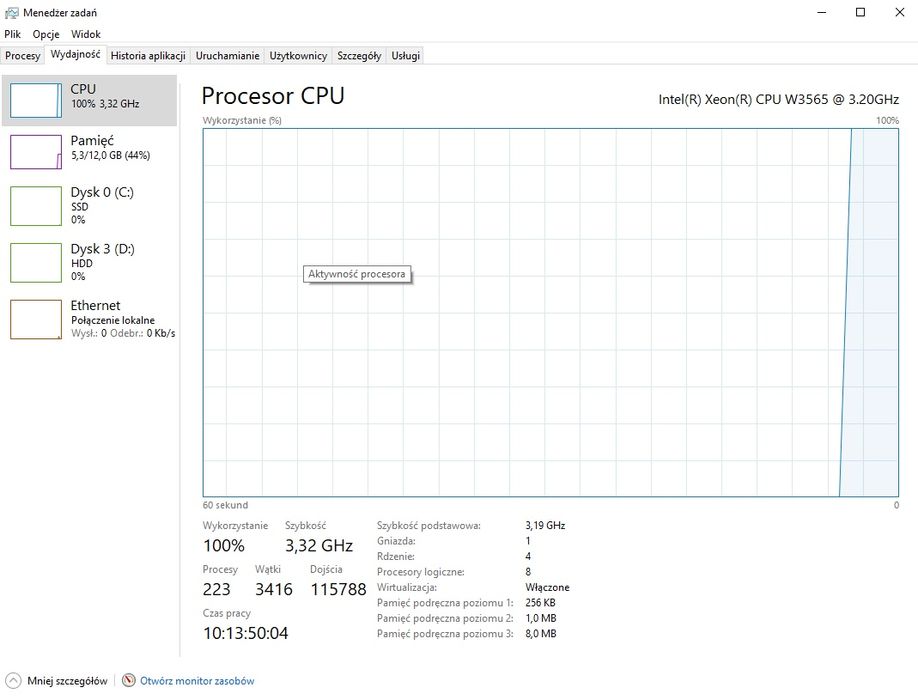Screen dimensions: 918x700
Task: Click the Połączenie lokalne text under Ethernet
Action: pyautogui.click(x=113, y=320)
